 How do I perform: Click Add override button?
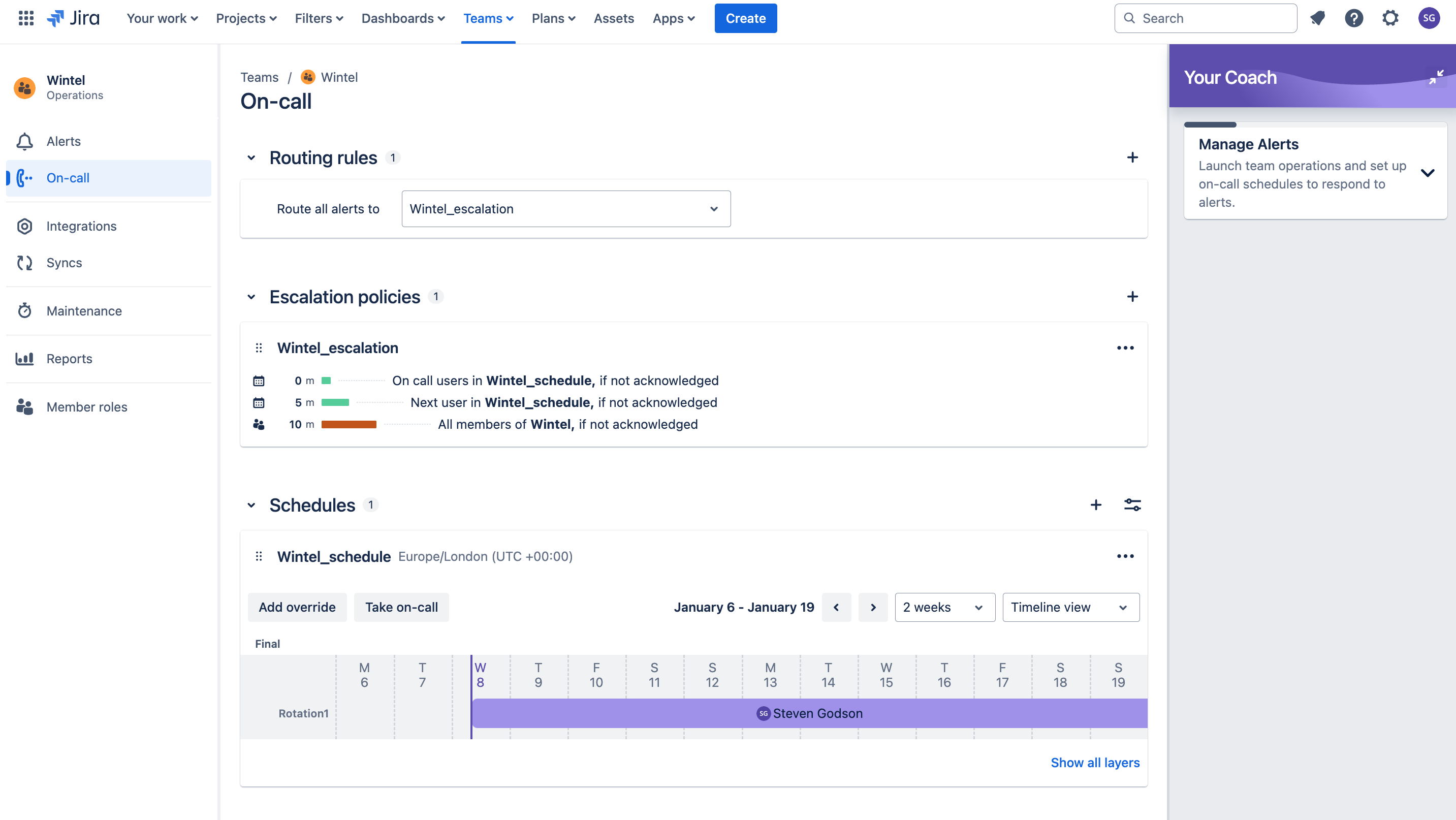(297, 607)
